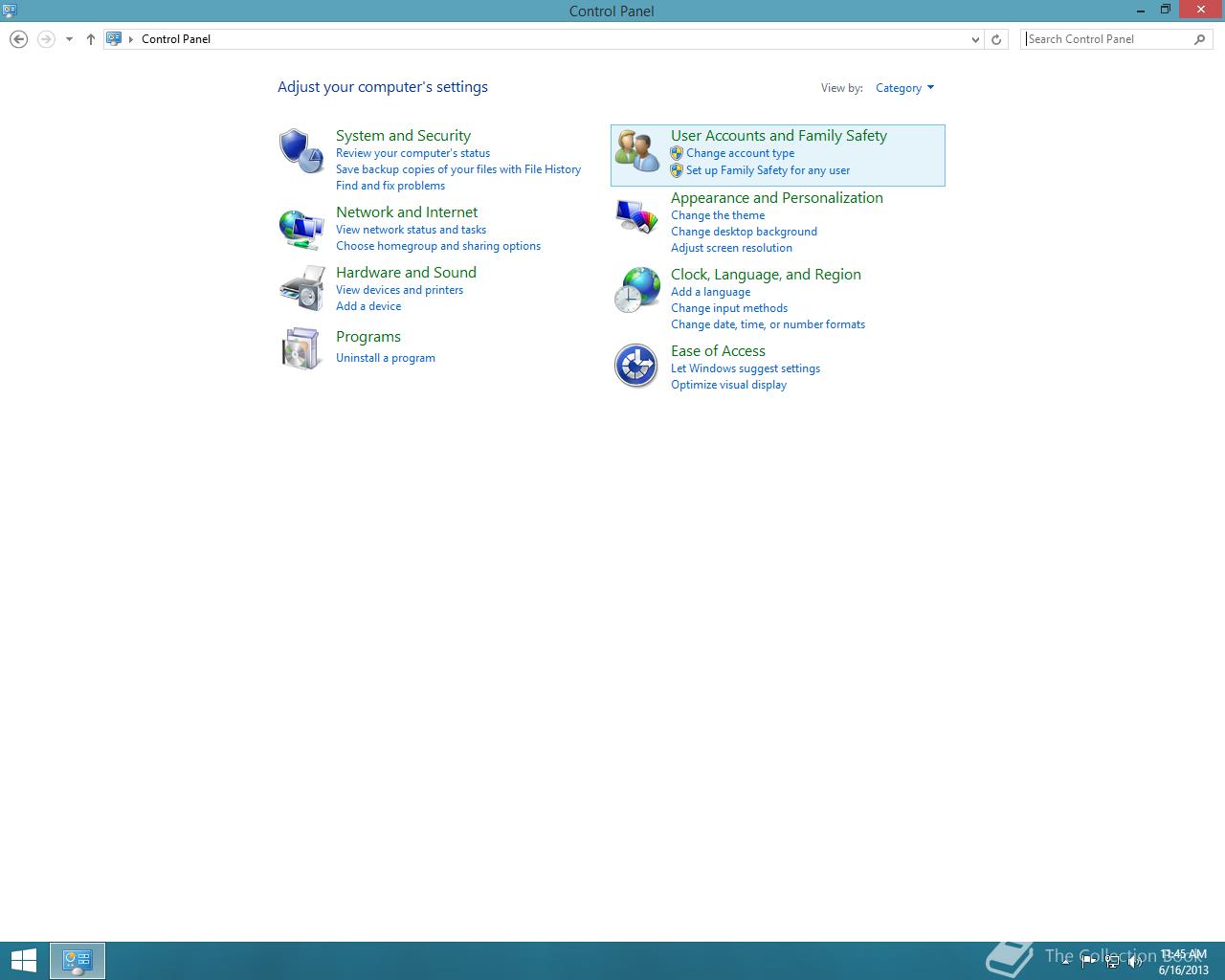Click the Control Panel address bar icon

(114, 39)
